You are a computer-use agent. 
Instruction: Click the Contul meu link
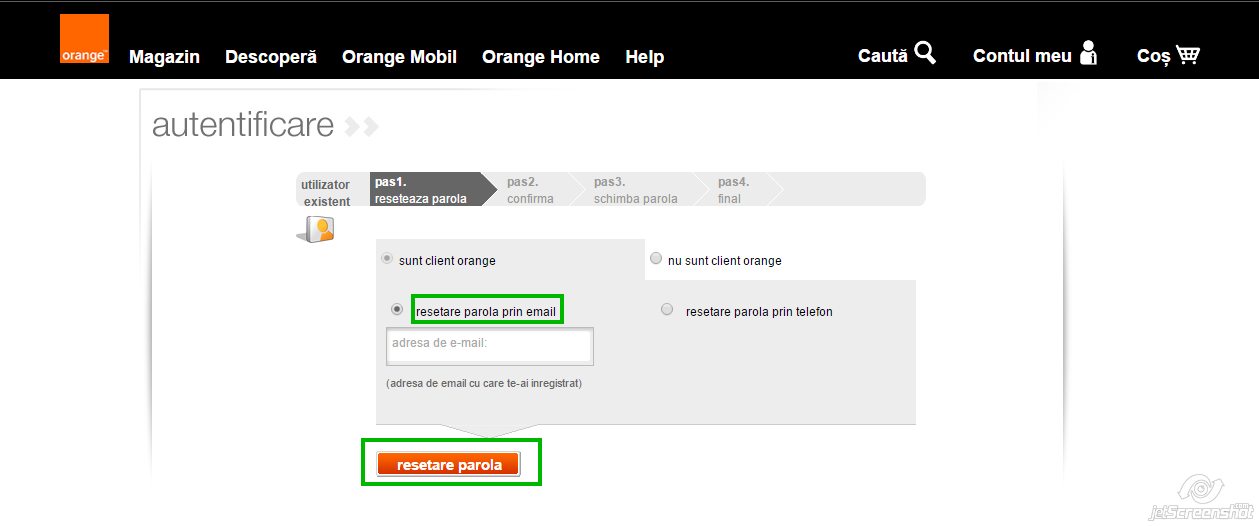point(1022,56)
